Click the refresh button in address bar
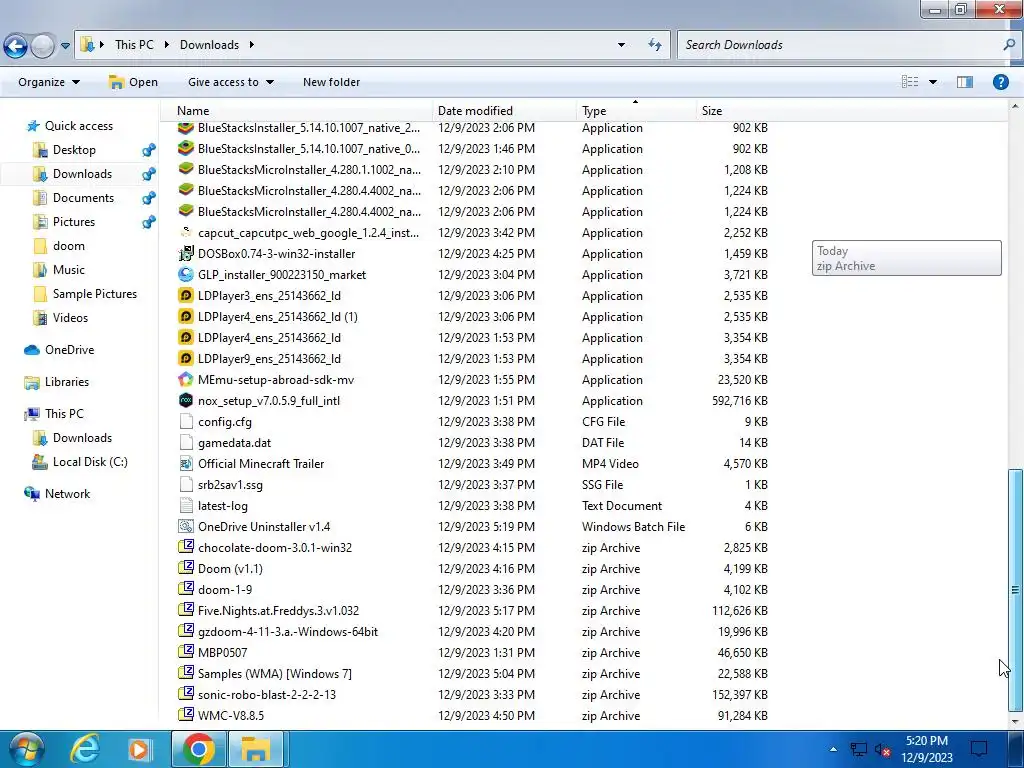 pos(654,45)
